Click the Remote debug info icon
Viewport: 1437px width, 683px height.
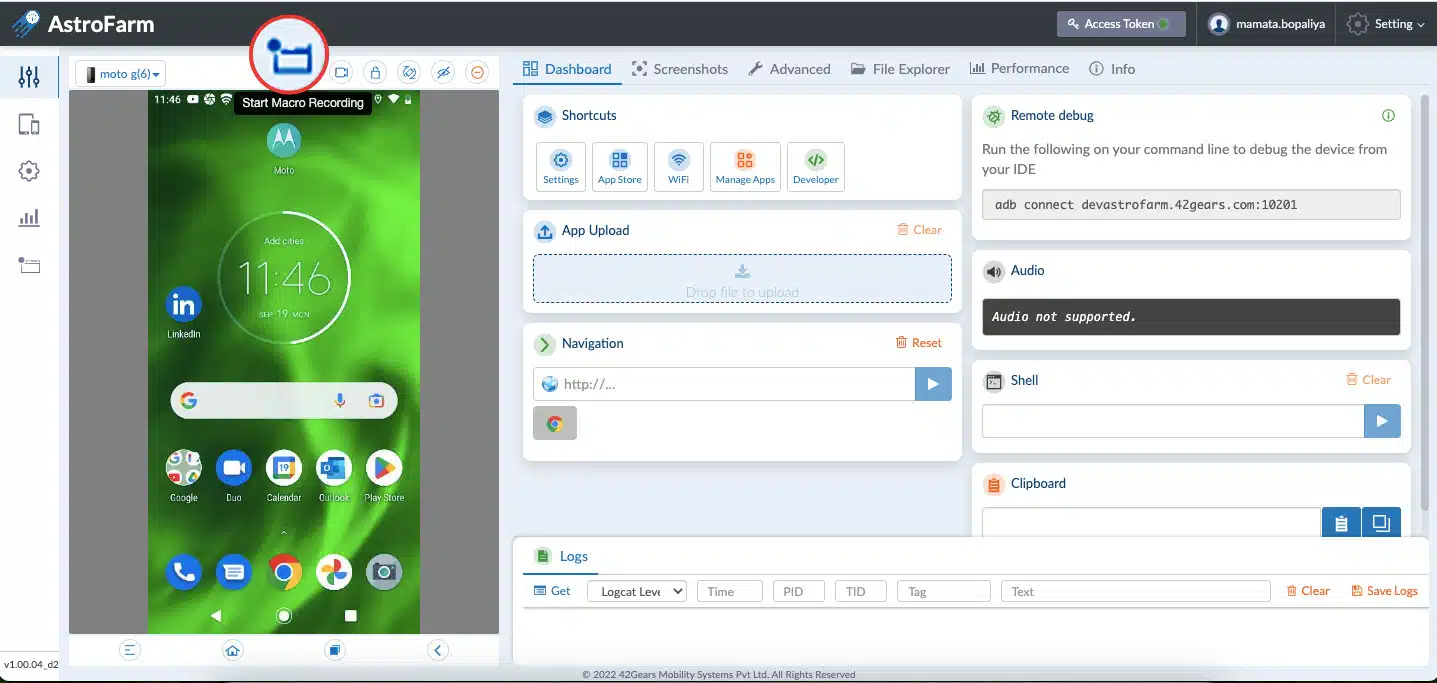click(x=1388, y=116)
